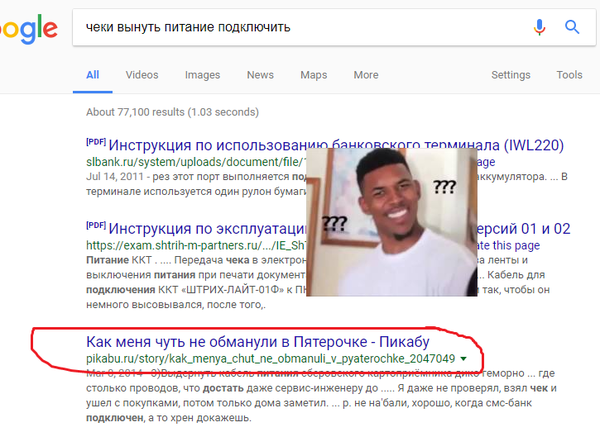The image size is (600, 432).
Task: Expand the dropdown arrow beside Pikabu URL
Action: 463,359
